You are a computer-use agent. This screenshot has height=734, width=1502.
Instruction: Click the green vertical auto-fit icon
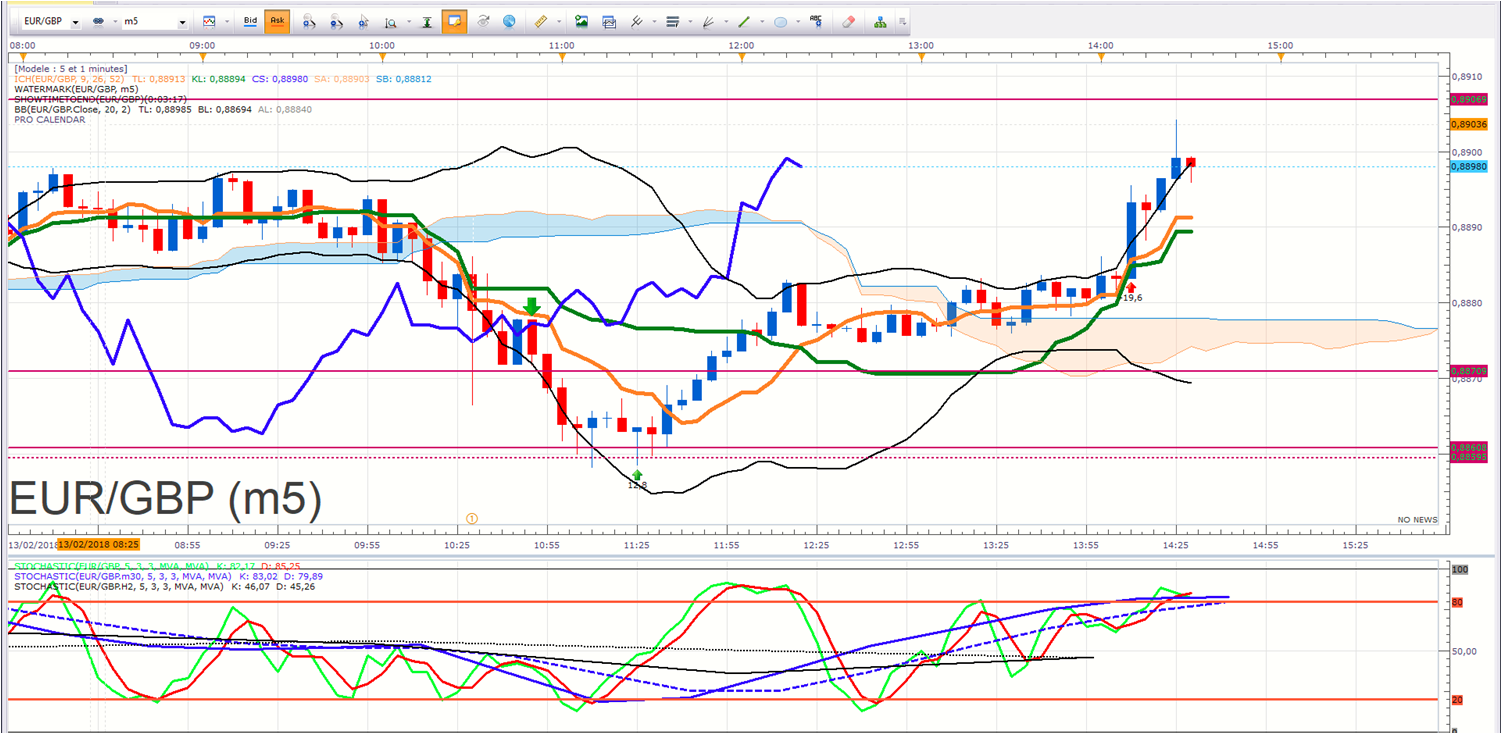coord(427,21)
